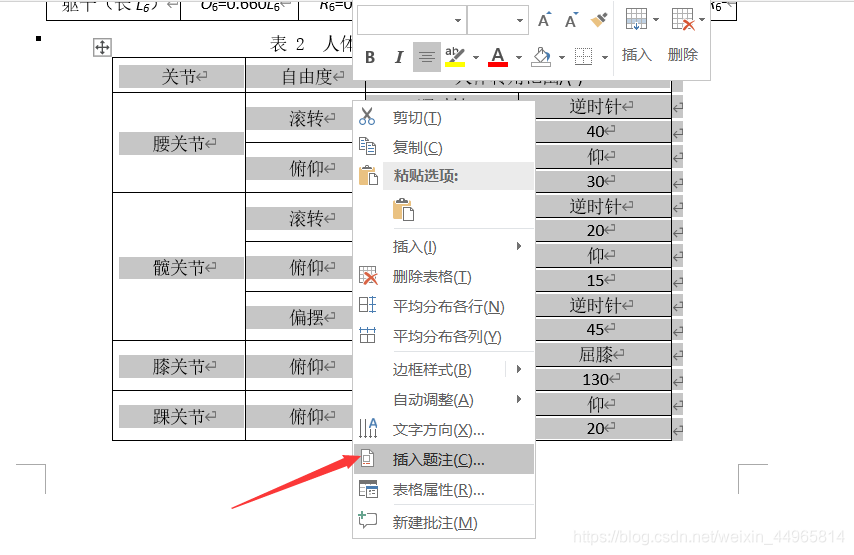Select 平均分布各列(Y) menu entry
The height and width of the screenshot is (555, 854).
444,337
